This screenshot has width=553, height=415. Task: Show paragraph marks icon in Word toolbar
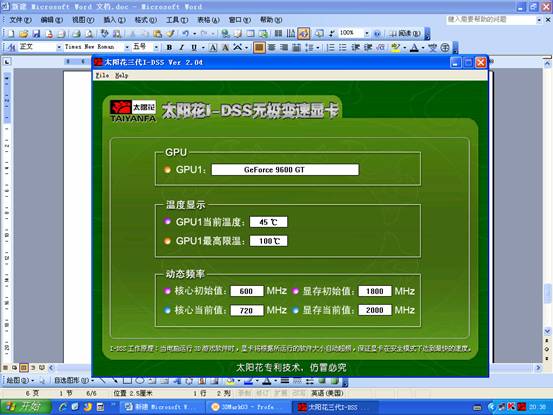[332, 33]
